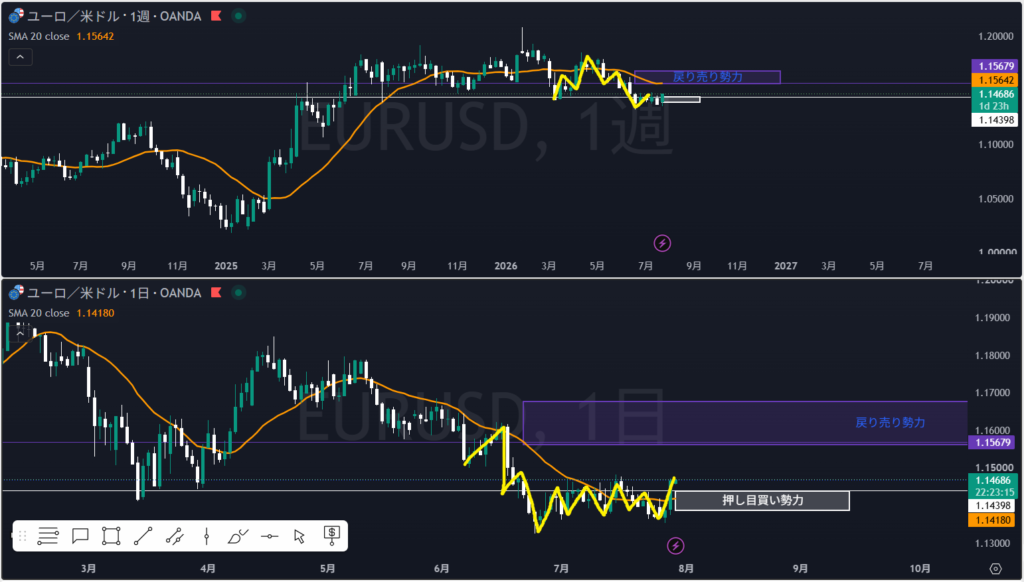
Task: Click the weekly chart title ユーロ/米ドル・1週・OANDA
Action: [114, 16]
